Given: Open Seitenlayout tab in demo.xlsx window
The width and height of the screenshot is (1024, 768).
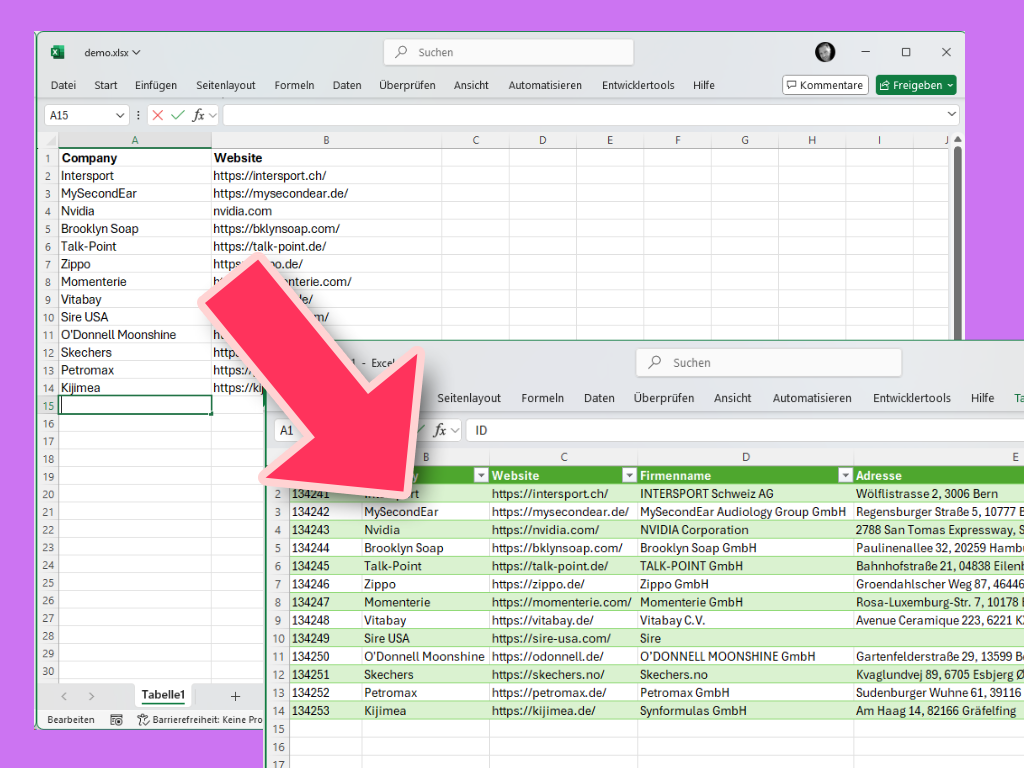Looking at the screenshot, I should click(226, 86).
